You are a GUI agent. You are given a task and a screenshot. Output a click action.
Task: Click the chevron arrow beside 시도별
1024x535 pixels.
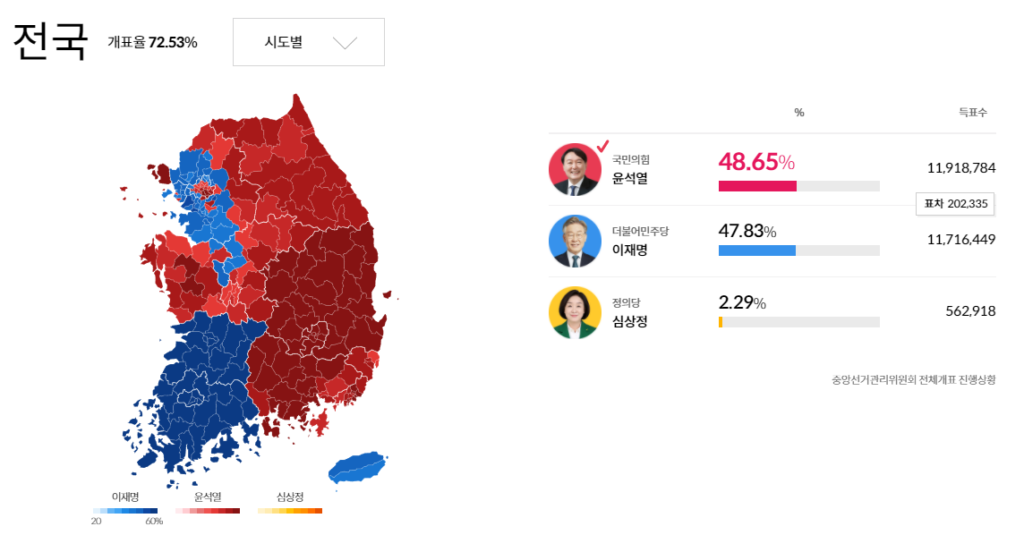pos(344,43)
